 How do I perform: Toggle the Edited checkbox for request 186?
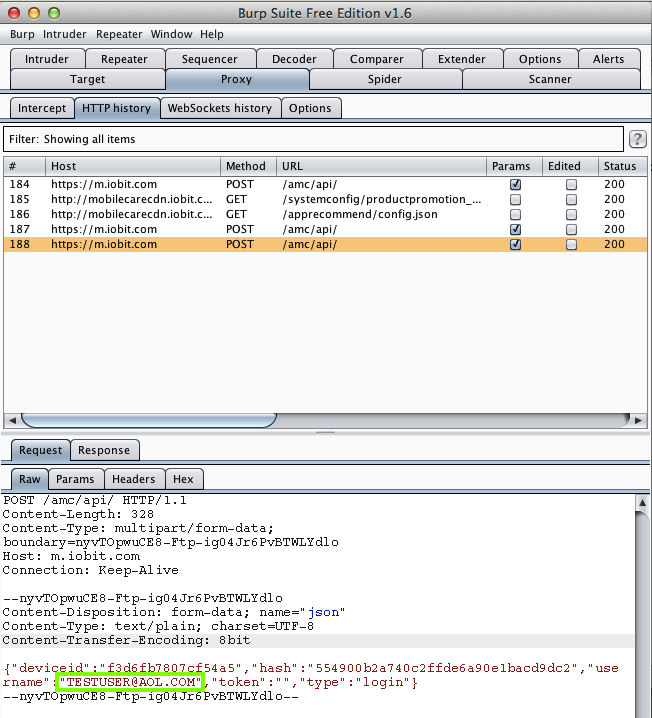(x=571, y=215)
